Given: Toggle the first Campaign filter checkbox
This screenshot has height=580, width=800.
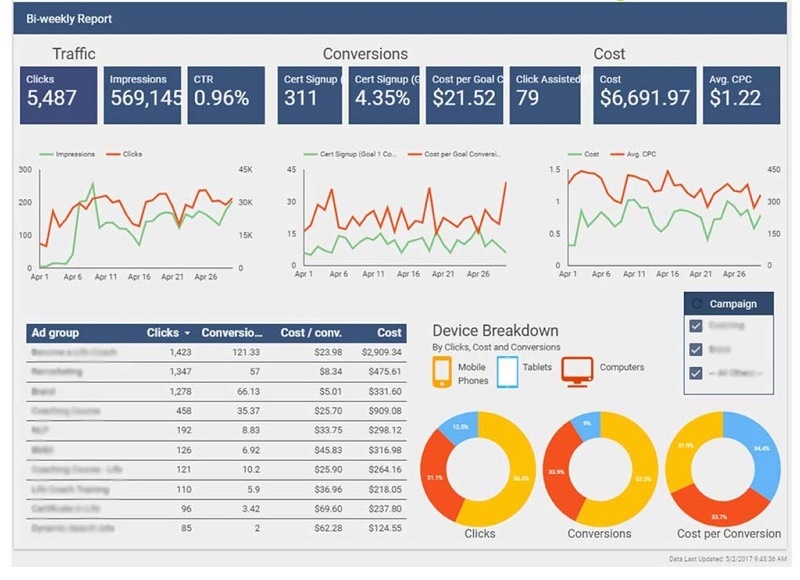Looking at the screenshot, I should click(x=696, y=325).
